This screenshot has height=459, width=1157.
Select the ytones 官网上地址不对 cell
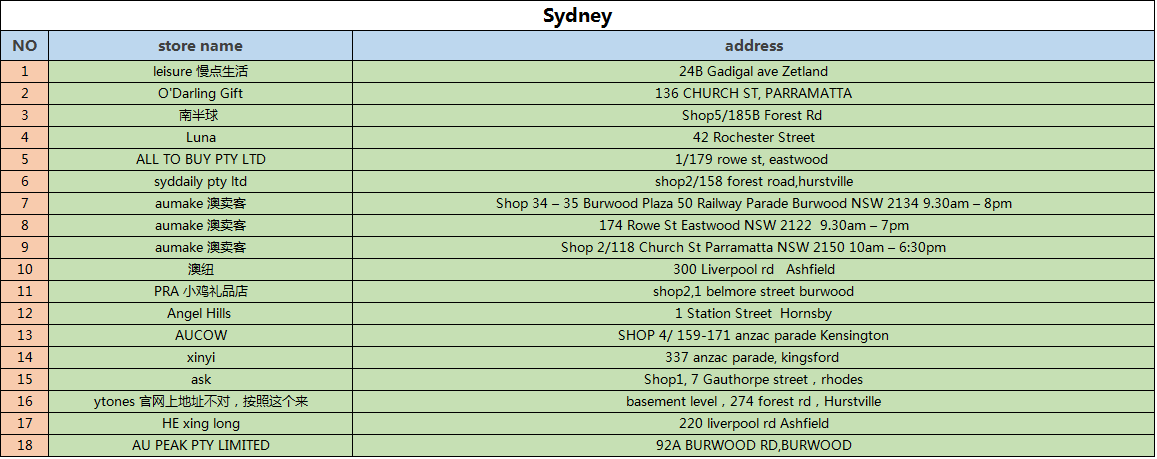[200, 401]
